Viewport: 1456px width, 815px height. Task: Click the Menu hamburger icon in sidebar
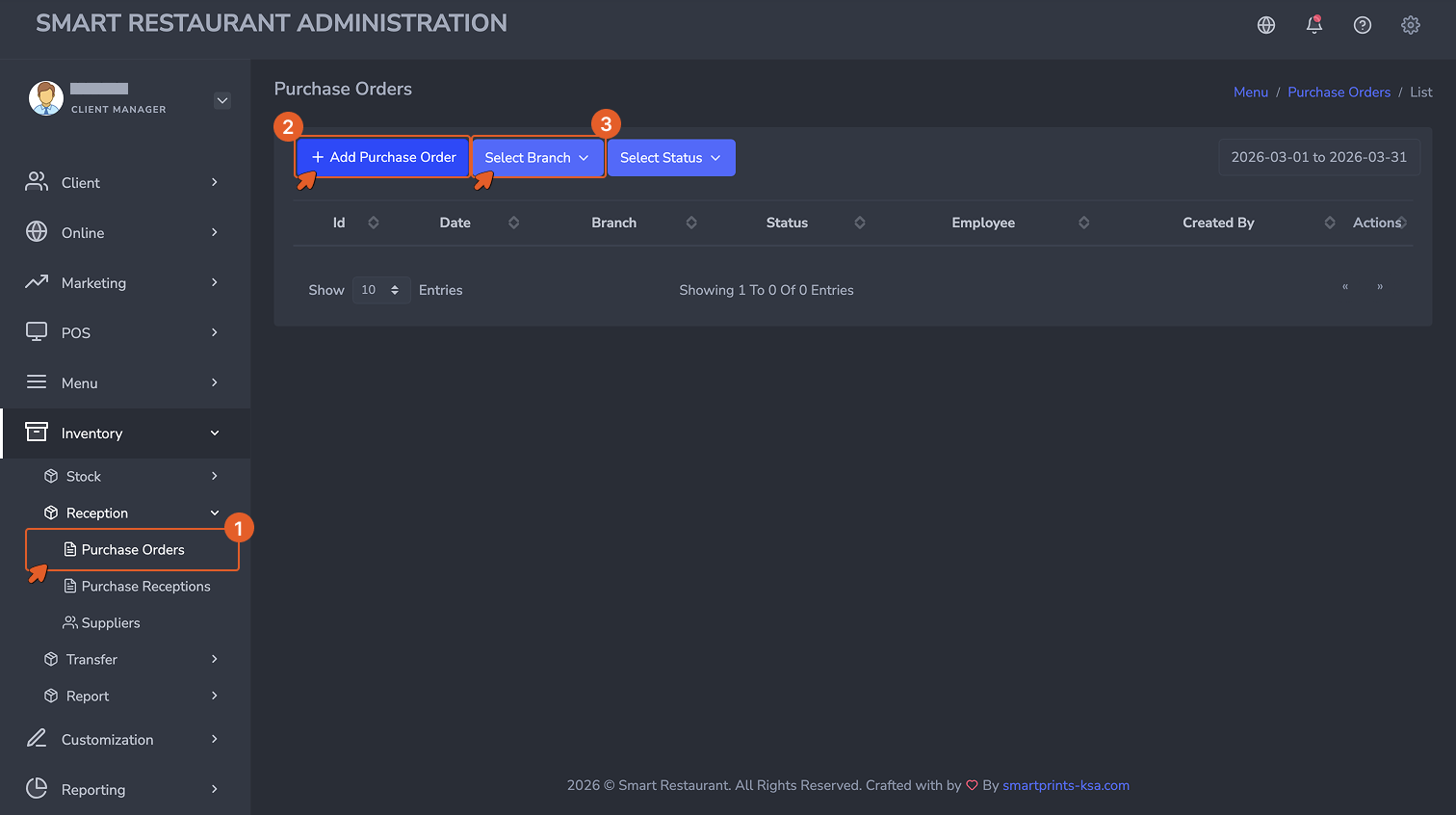(x=37, y=382)
